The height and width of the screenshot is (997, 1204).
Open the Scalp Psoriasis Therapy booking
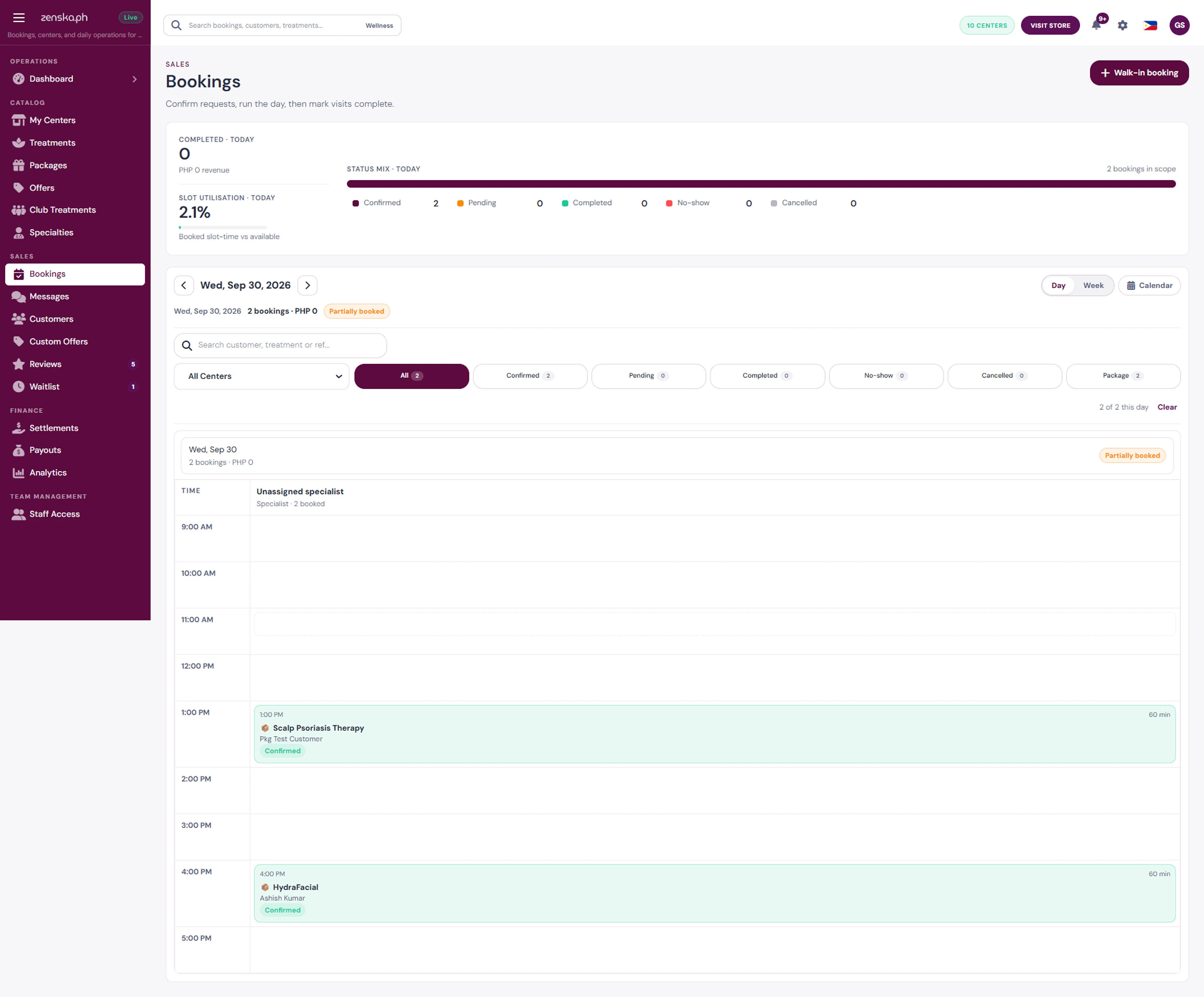coord(714,734)
